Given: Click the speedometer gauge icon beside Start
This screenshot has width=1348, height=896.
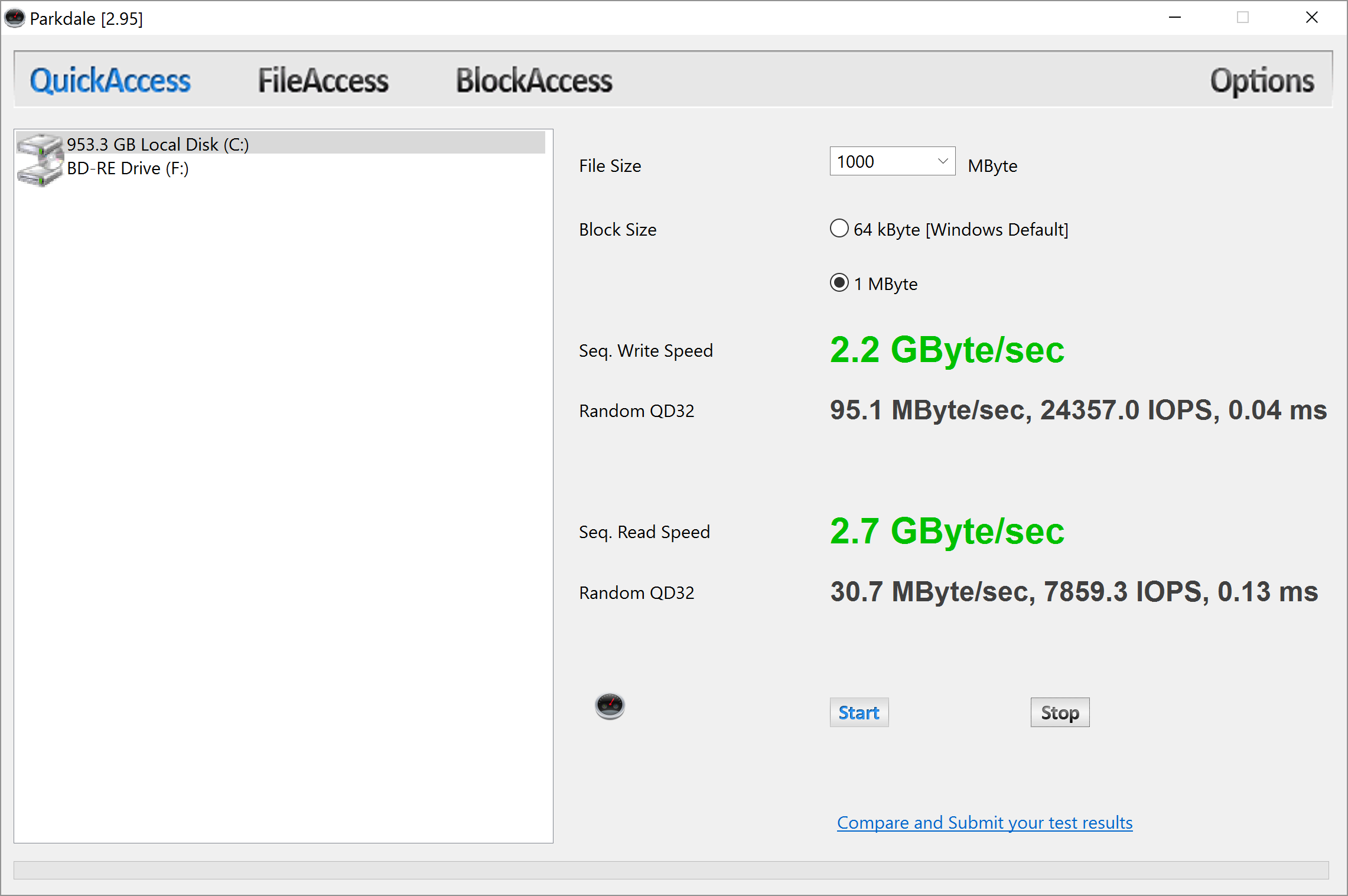Looking at the screenshot, I should [x=610, y=706].
